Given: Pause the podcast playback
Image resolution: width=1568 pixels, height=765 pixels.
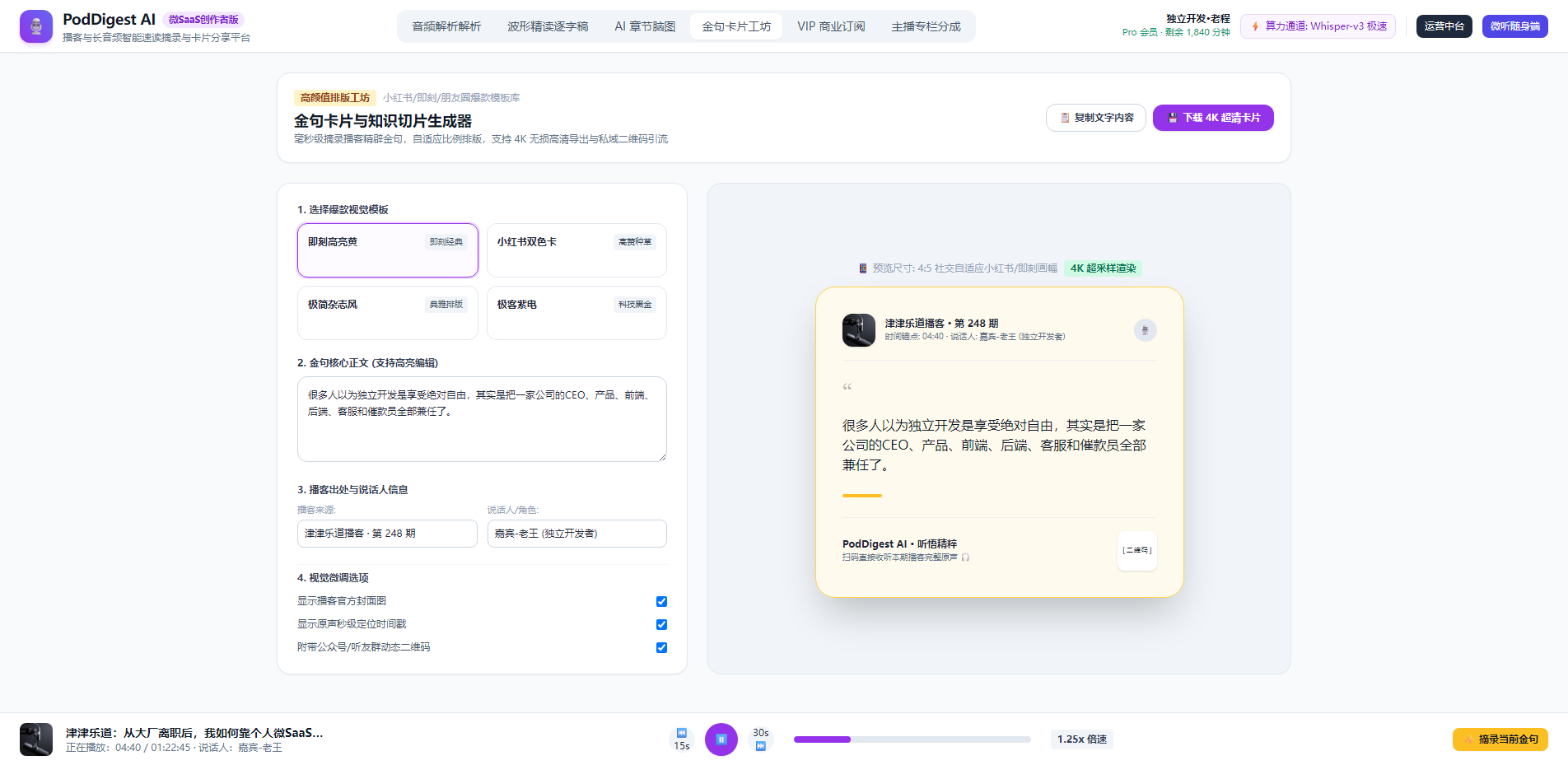Looking at the screenshot, I should click(721, 739).
